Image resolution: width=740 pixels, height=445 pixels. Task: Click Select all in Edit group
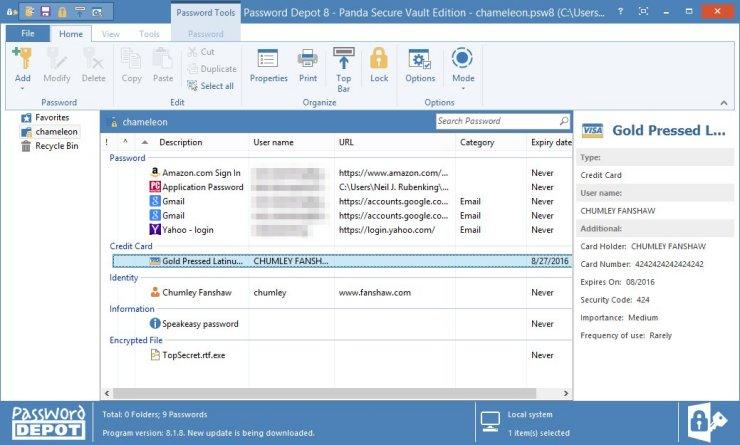tap(210, 86)
